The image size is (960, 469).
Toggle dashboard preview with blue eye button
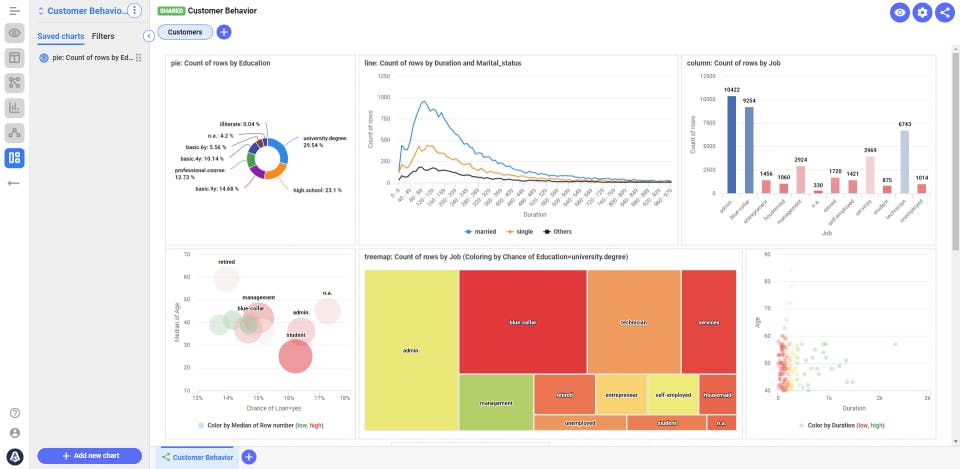click(x=900, y=12)
